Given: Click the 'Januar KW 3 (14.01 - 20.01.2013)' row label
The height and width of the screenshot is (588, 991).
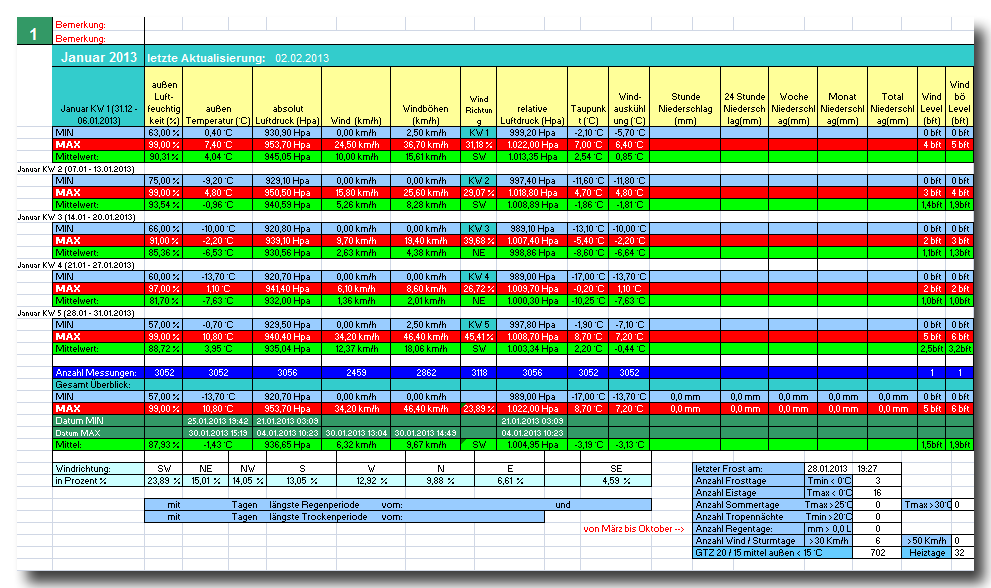Looking at the screenshot, I should pyautogui.click(x=76, y=217).
